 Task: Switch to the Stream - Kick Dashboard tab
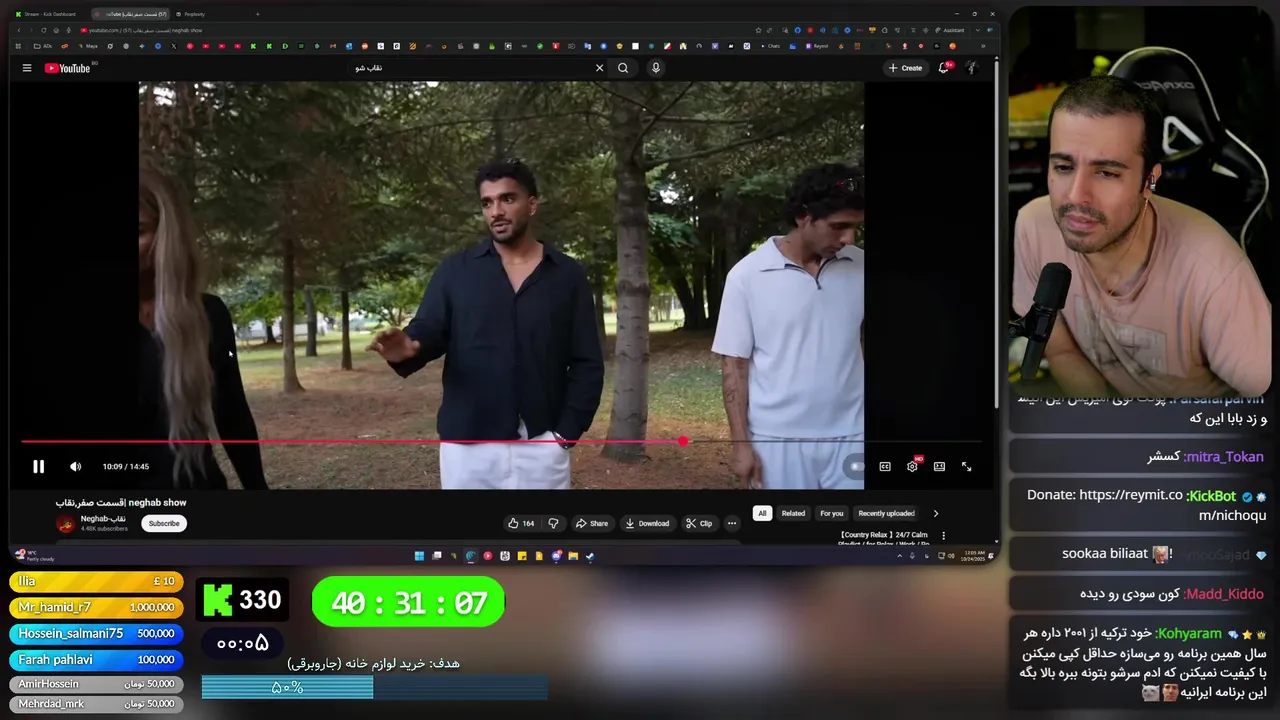pyautogui.click(x=46, y=14)
